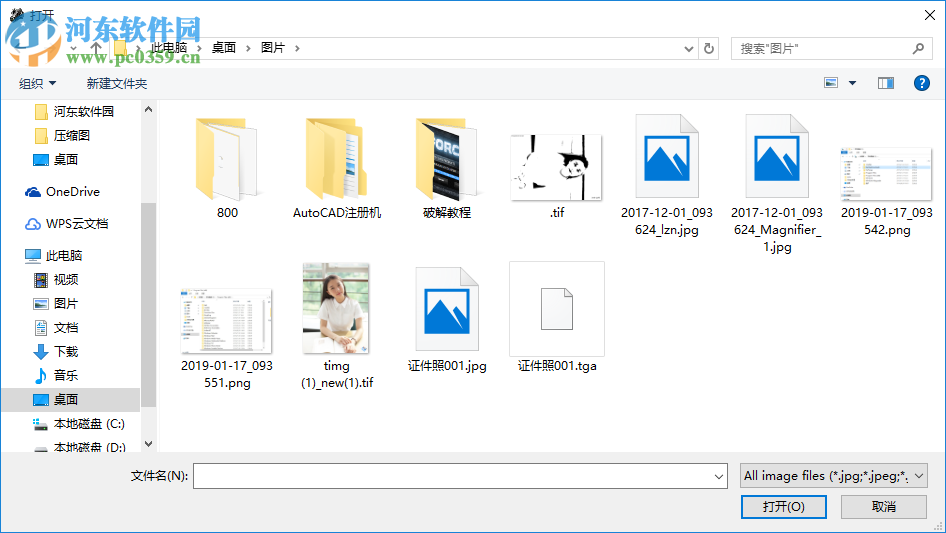946x533 pixels.
Task: Open the 组织 menu
Action: point(37,83)
